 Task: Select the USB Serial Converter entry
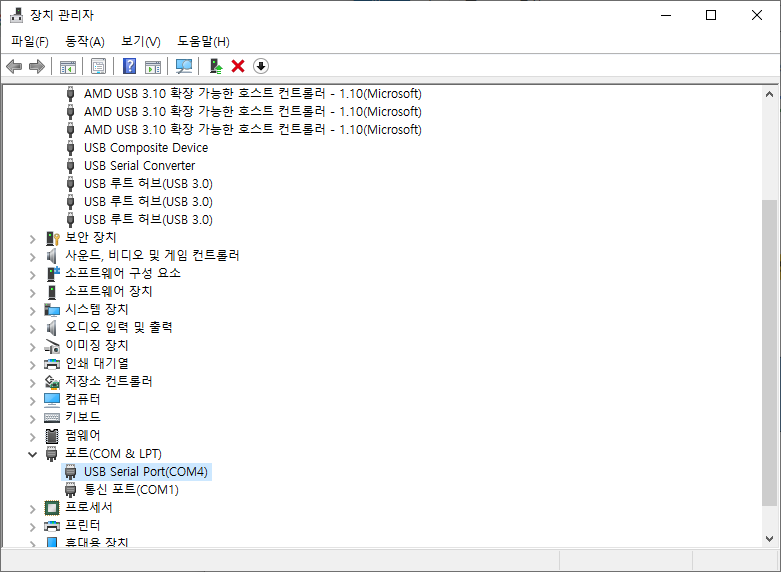[139, 165]
